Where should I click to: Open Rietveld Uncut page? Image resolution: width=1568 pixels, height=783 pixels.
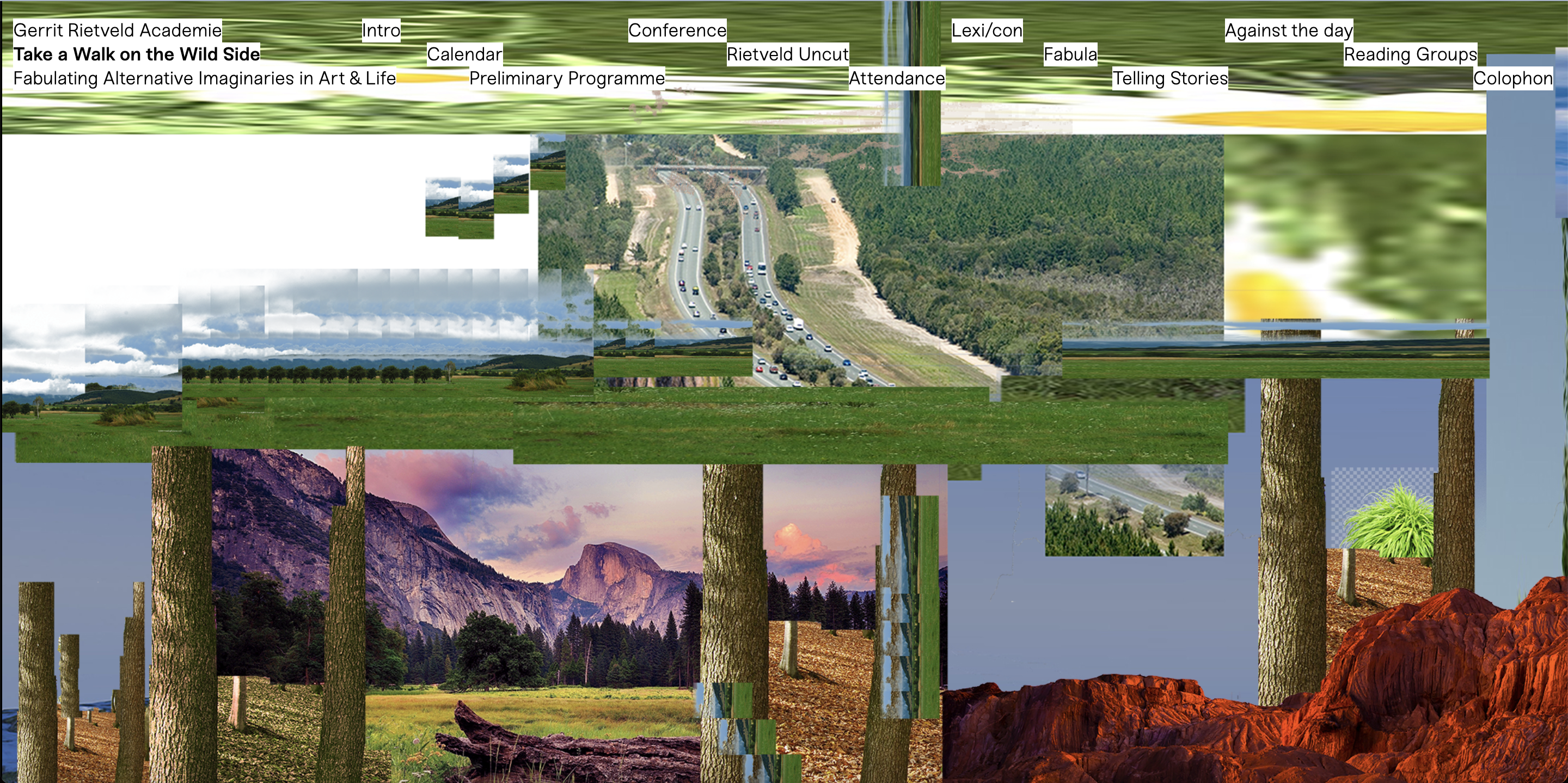788,54
